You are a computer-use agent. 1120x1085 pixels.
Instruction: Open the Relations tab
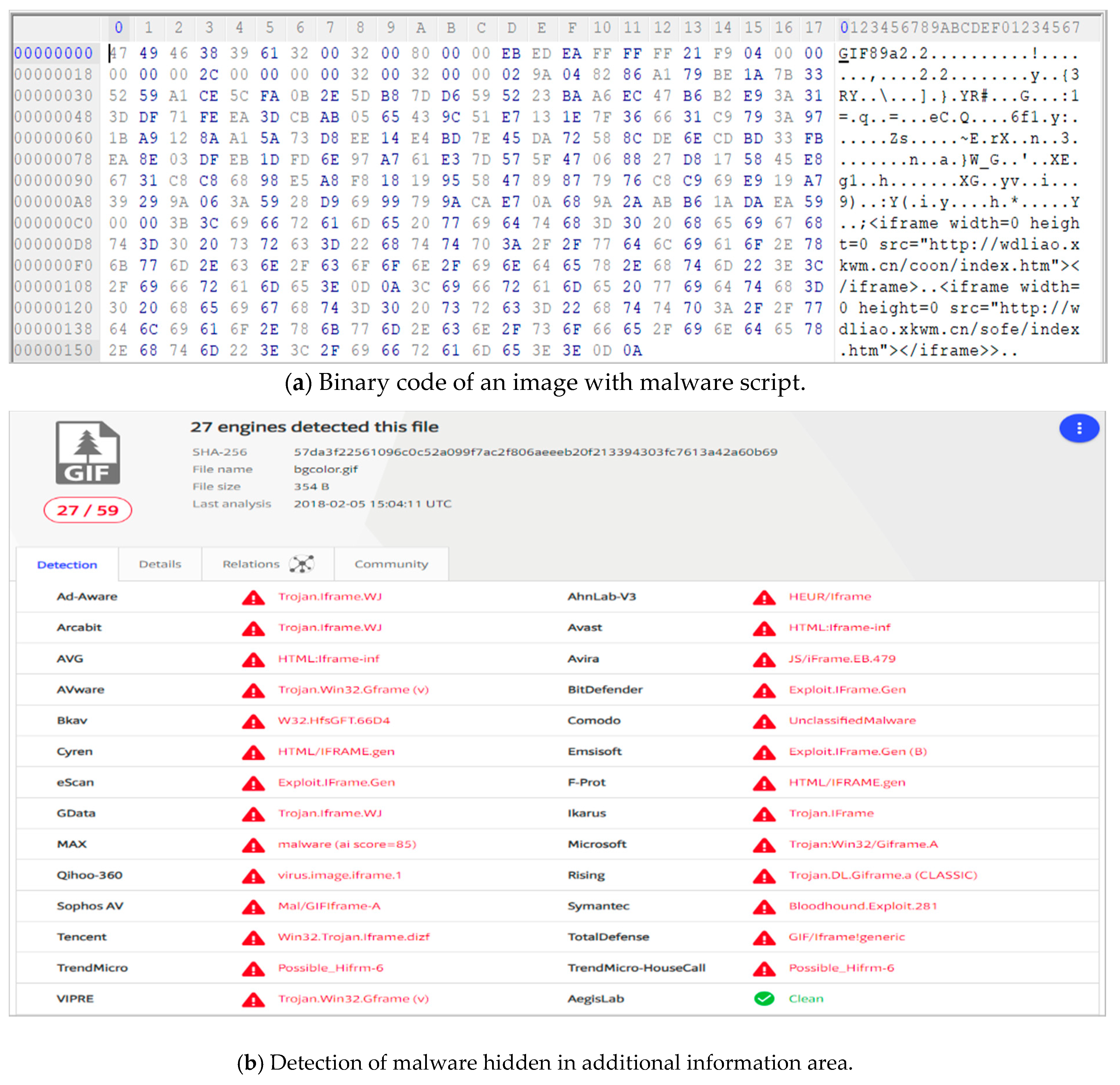(x=251, y=564)
